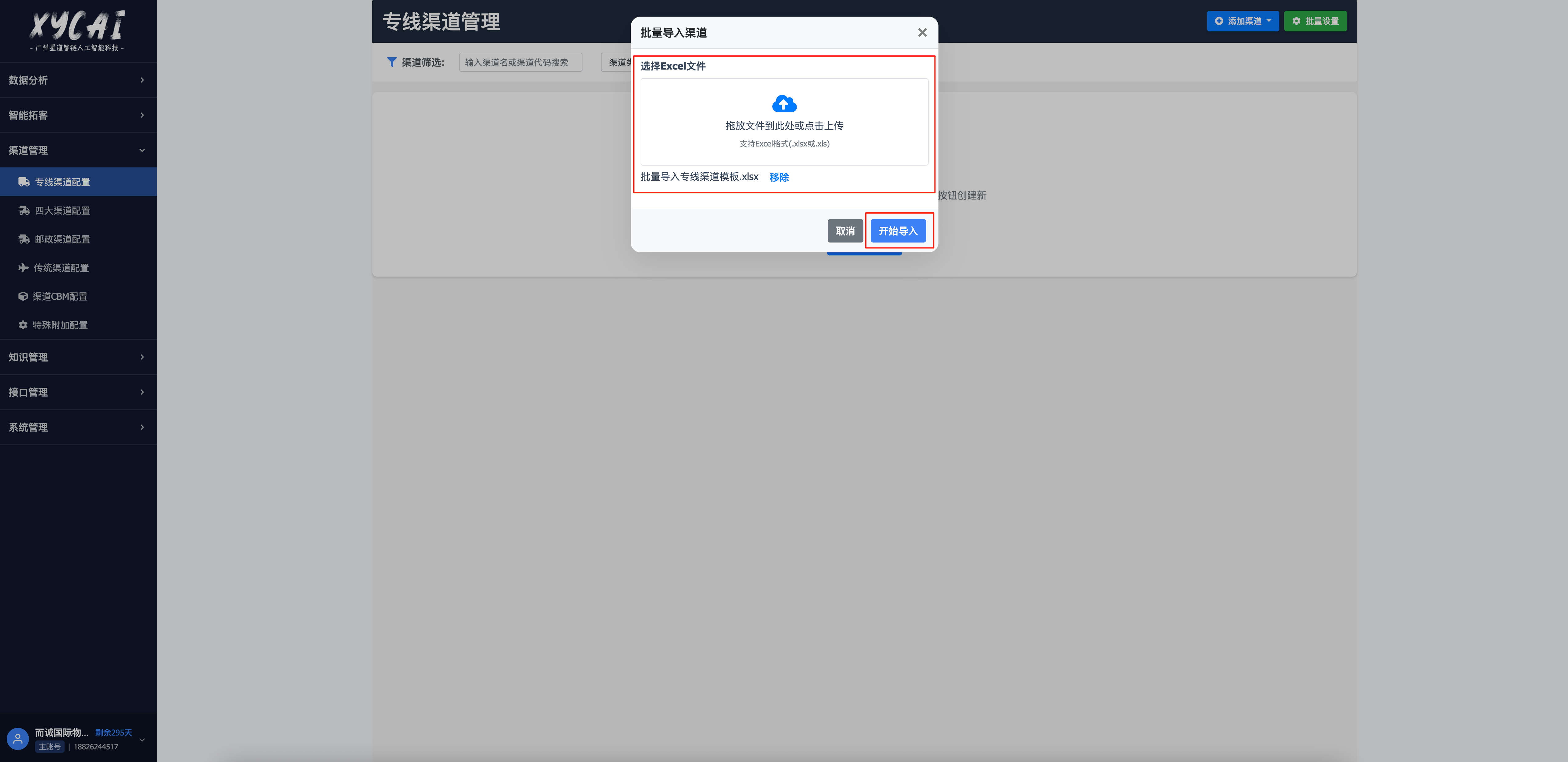Click airplane icon beside 传统渠道配置

click(x=23, y=267)
